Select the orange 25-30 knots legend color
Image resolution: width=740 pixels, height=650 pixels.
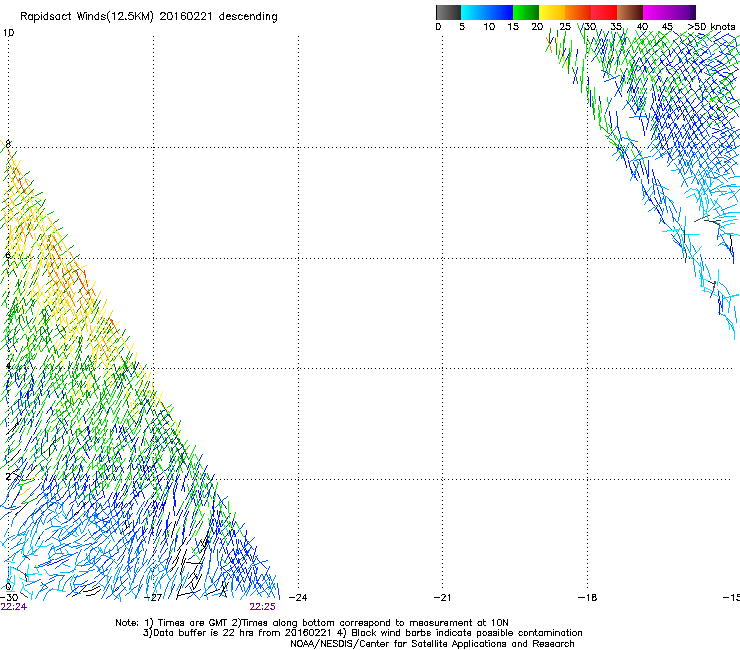578,12
